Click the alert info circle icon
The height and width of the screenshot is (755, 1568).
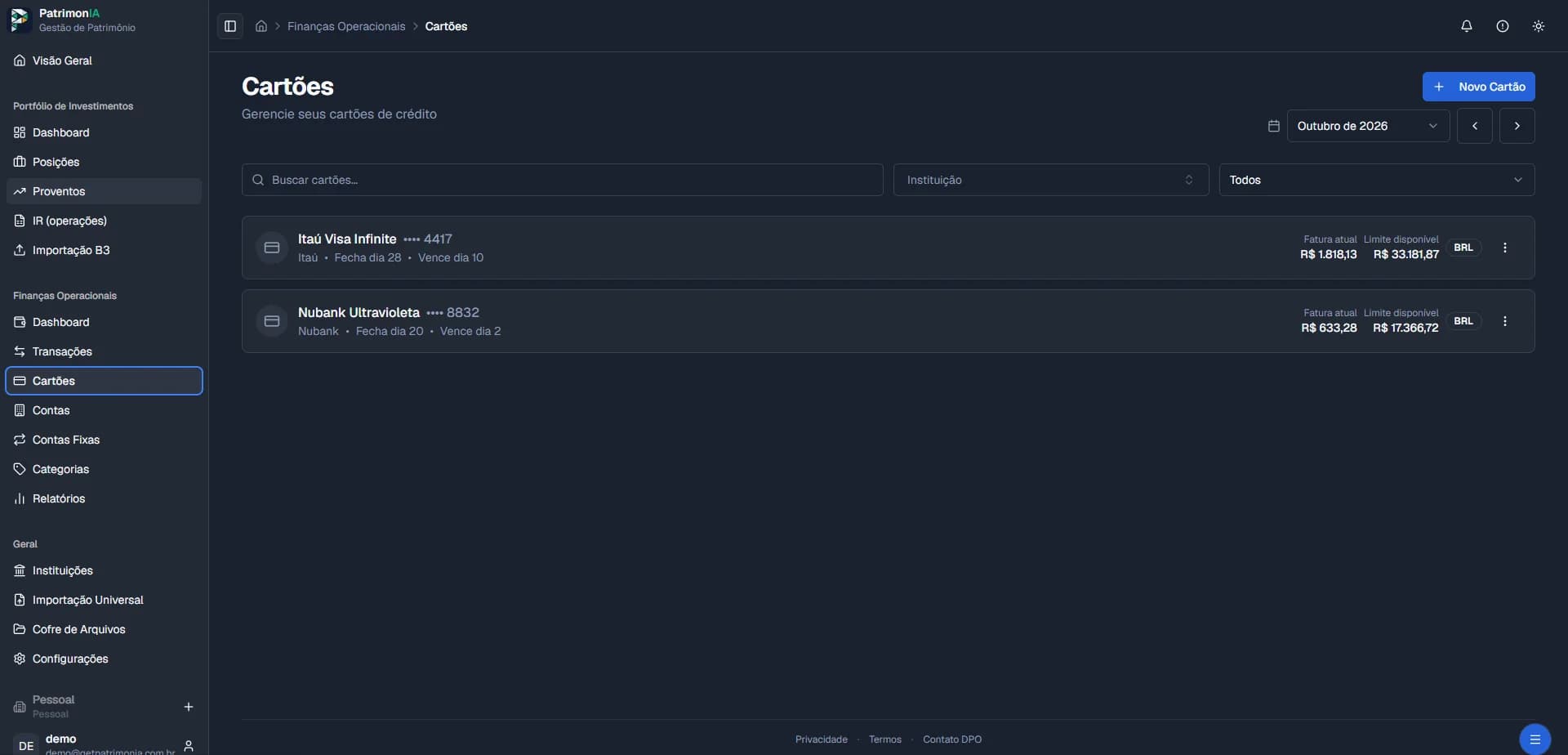pyautogui.click(x=1503, y=26)
